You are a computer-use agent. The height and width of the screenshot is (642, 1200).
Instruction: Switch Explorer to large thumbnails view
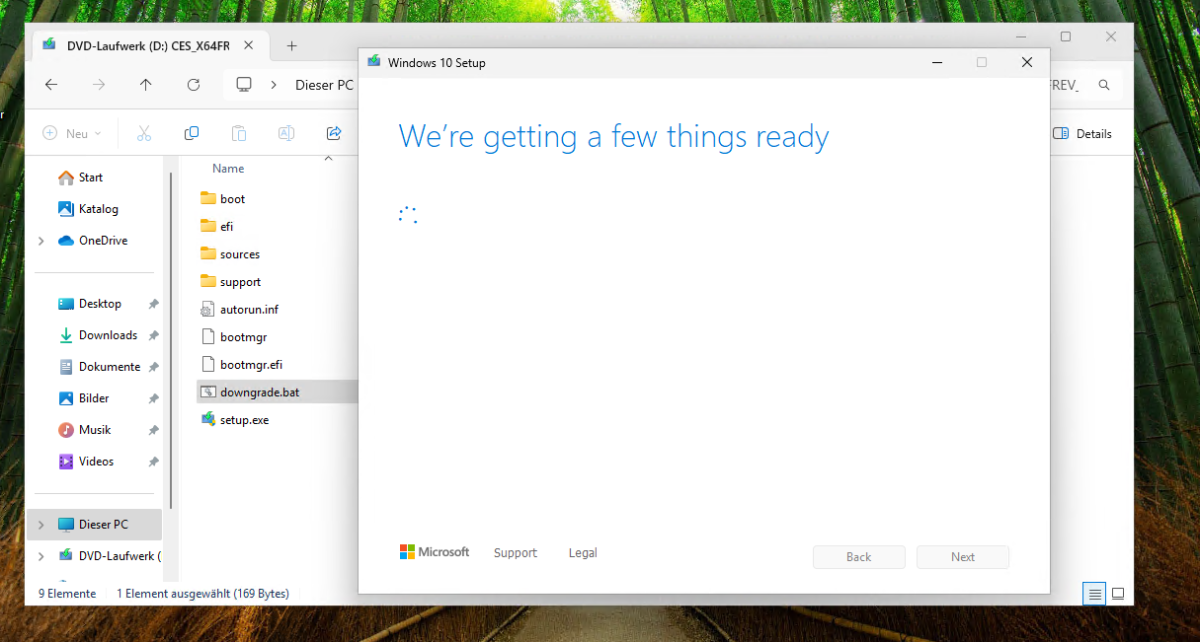pos(1118,594)
